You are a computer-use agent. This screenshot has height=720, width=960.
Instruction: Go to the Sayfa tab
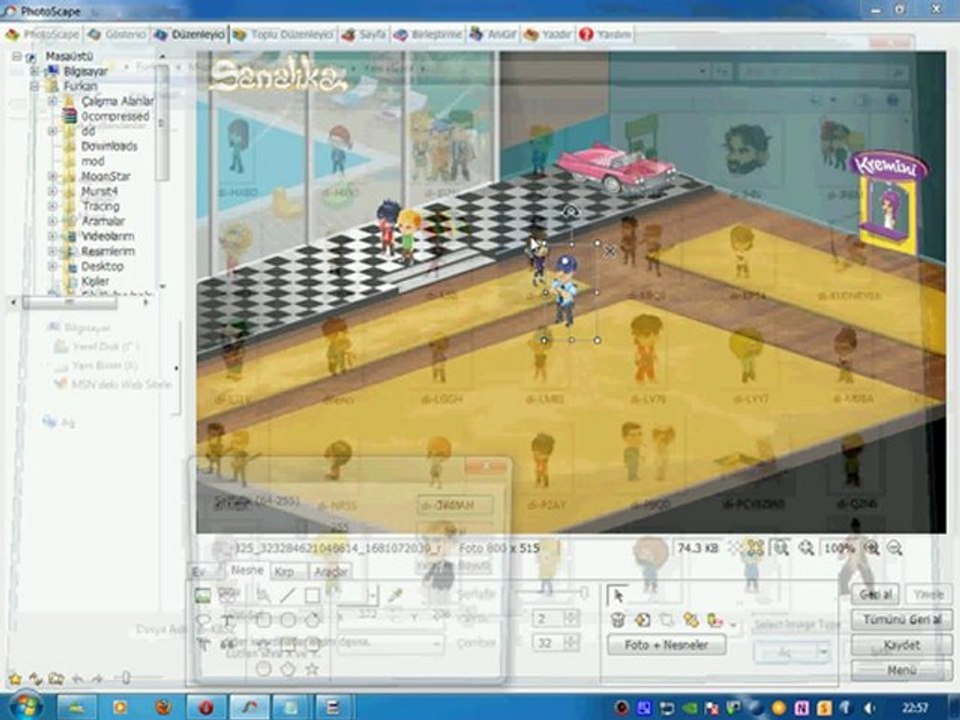(x=364, y=34)
